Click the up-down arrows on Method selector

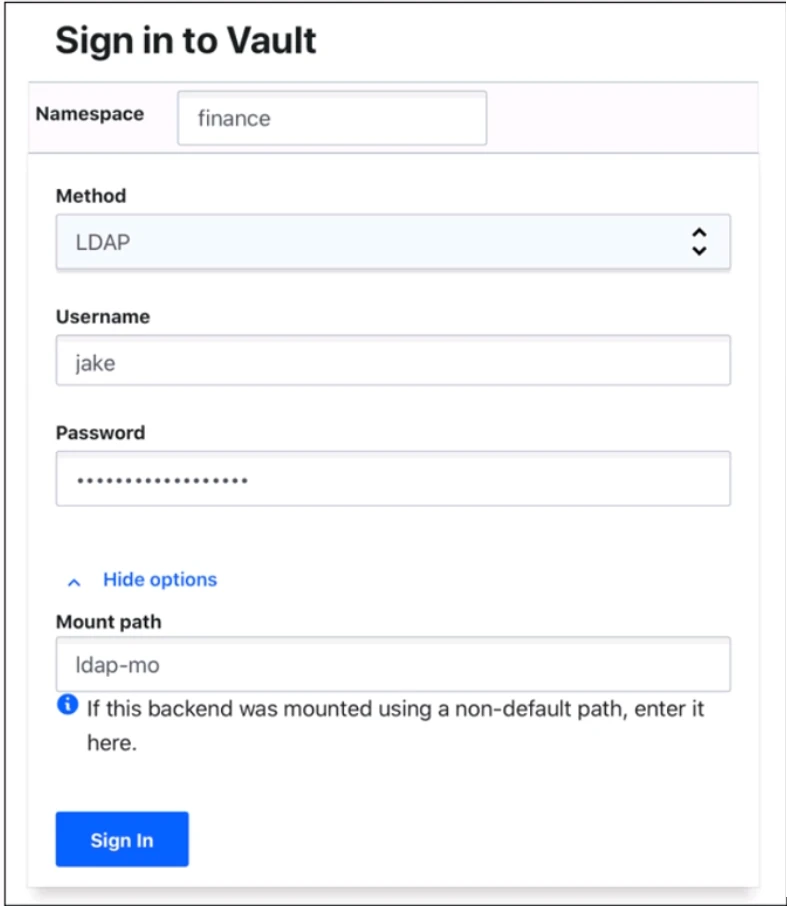[700, 241]
